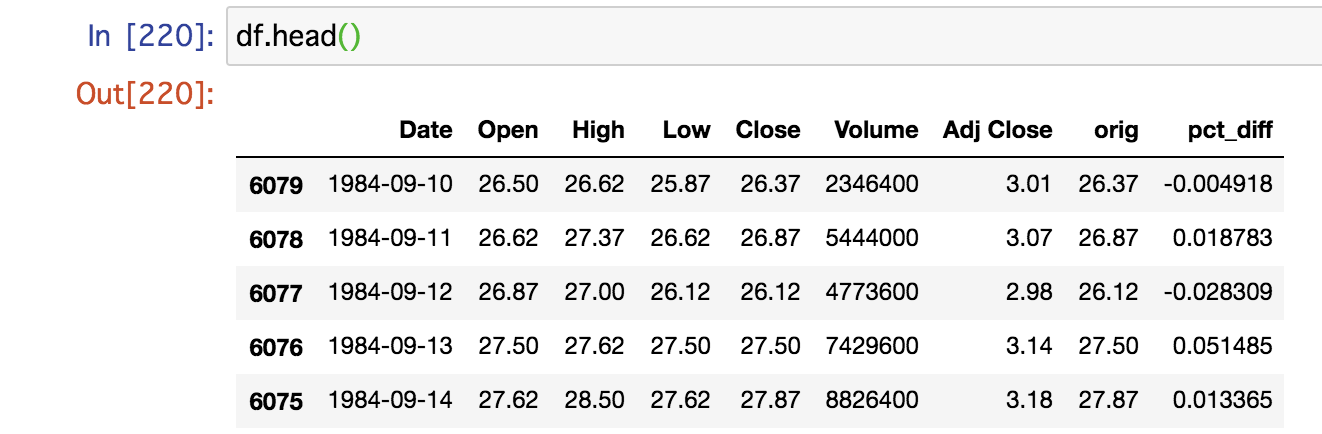This screenshot has height=434, width=1322.
Task: Click the Date column header
Action: point(425,130)
